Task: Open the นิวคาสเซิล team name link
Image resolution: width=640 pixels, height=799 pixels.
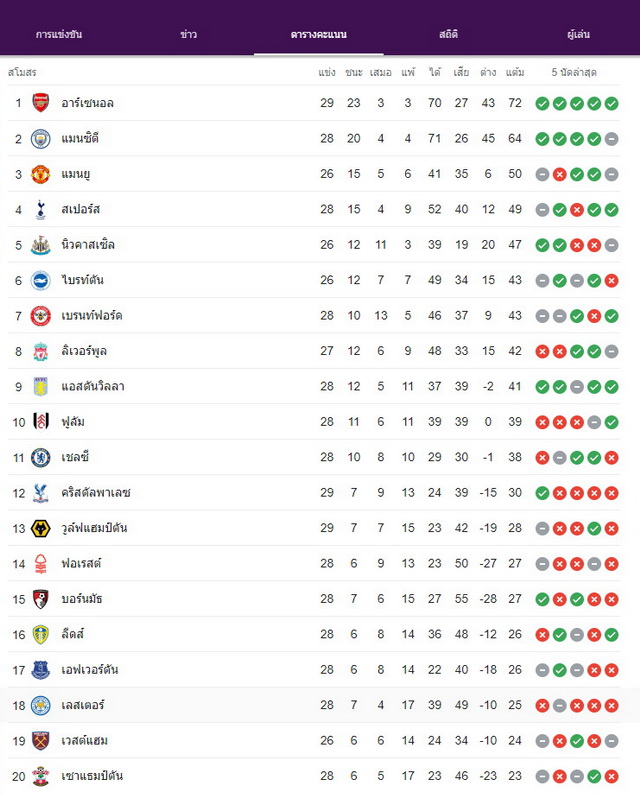Action: pyautogui.click(x=88, y=245)
